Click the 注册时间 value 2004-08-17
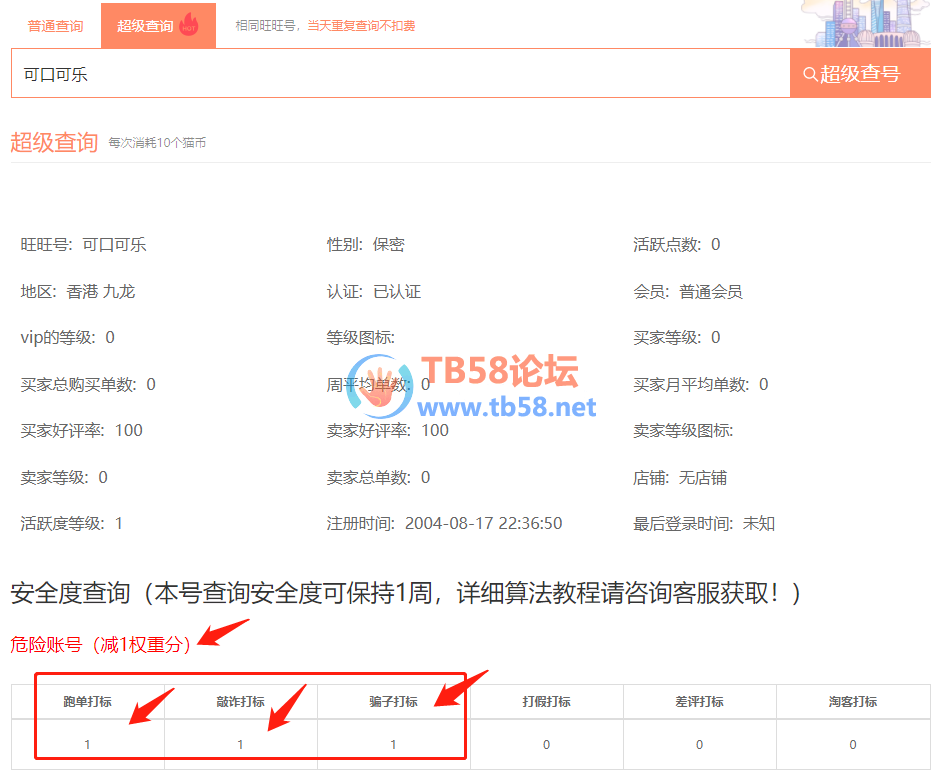 [x=483, y=523]
